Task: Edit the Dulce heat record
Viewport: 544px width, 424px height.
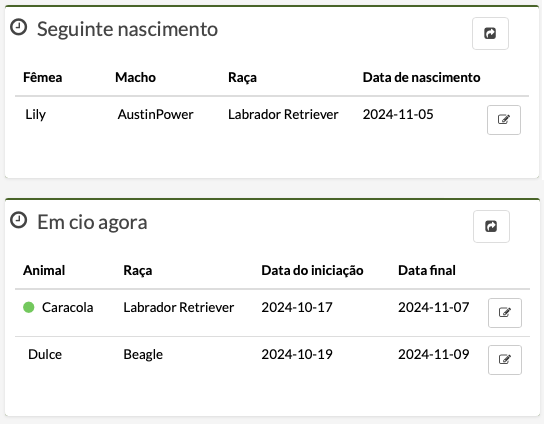Action: [x=505, y=359]
